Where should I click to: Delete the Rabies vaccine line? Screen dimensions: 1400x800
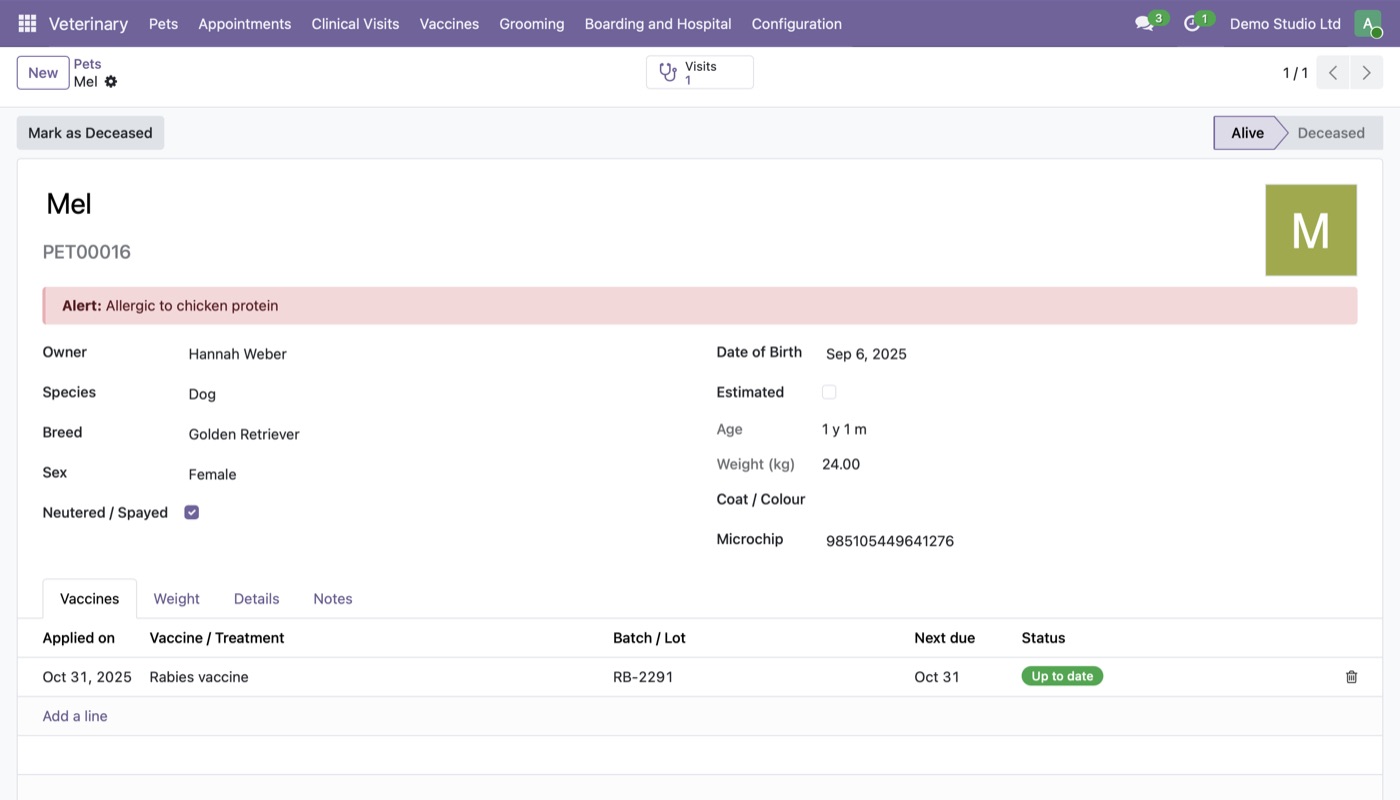click(1351, 677)
